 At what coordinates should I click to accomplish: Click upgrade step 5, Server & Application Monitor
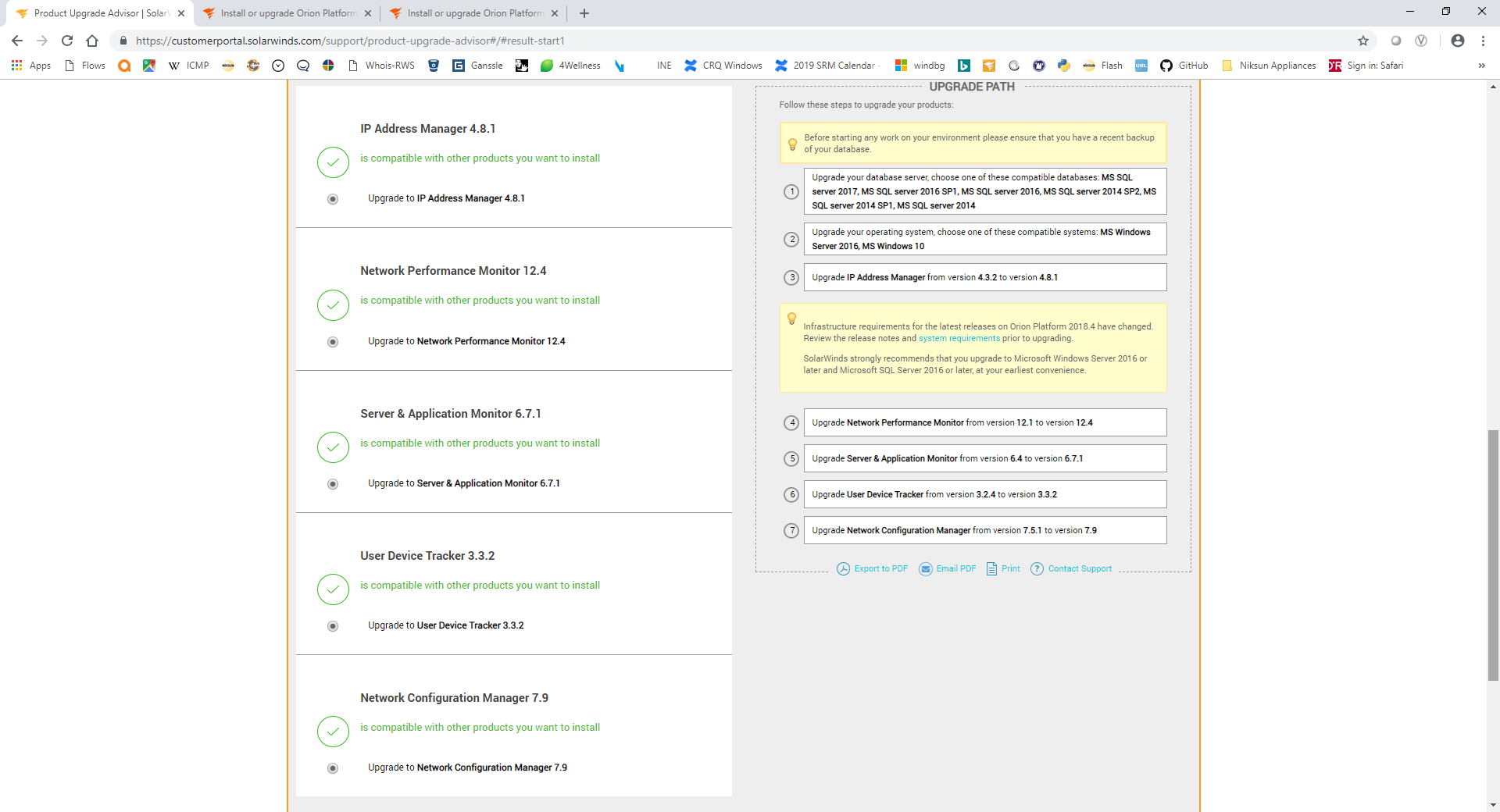click(x=985, y=458)
